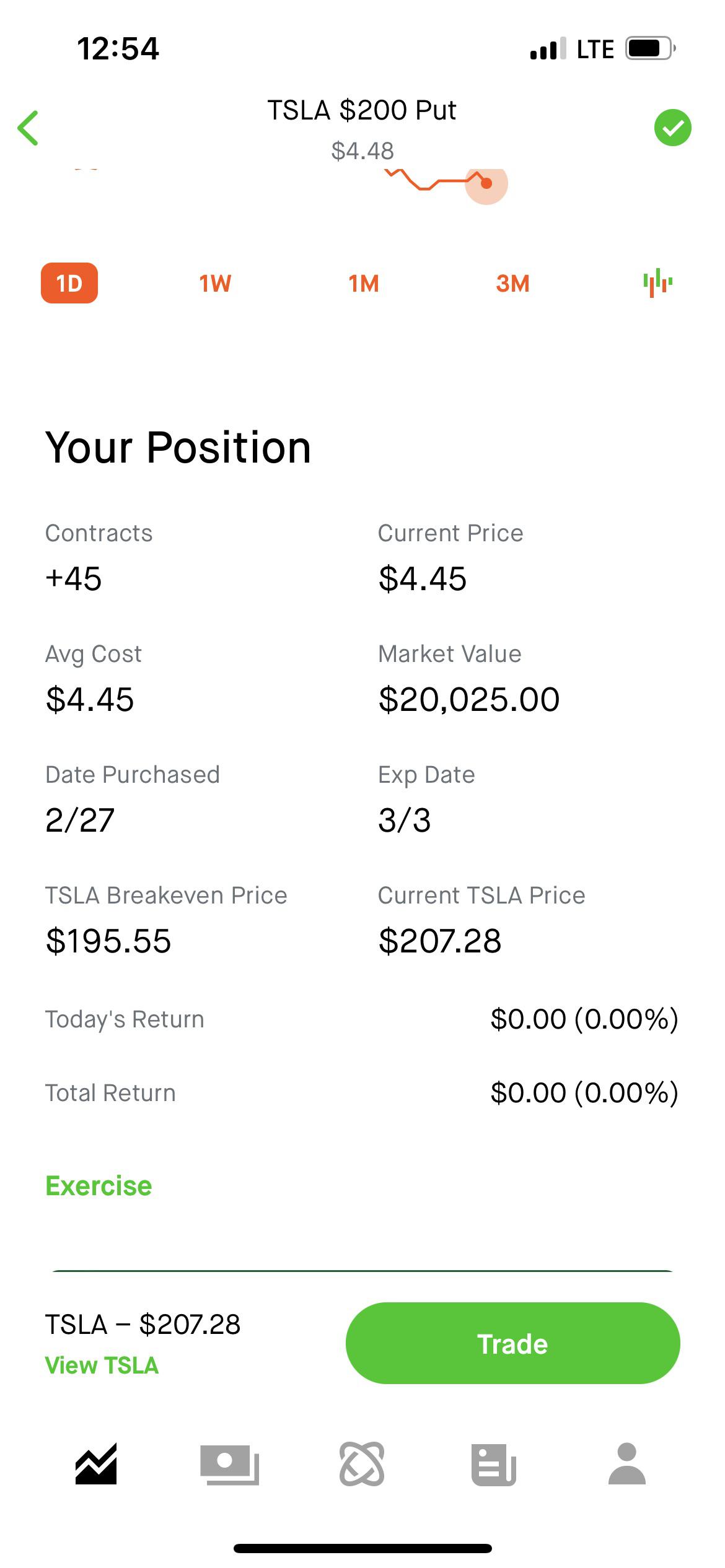Select the 1W chart range

pos(215,284)
